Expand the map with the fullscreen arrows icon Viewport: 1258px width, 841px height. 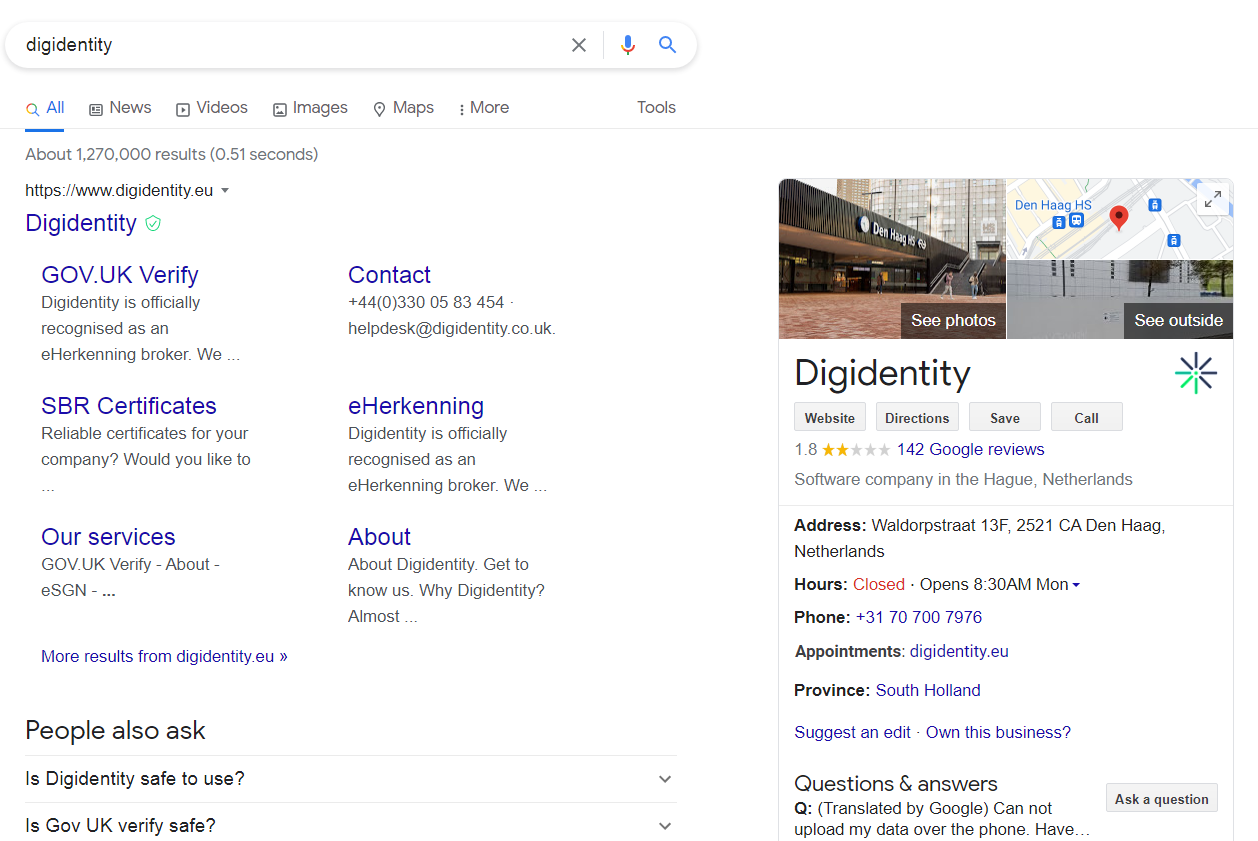pyautogui.click(x=1212, y=199)
